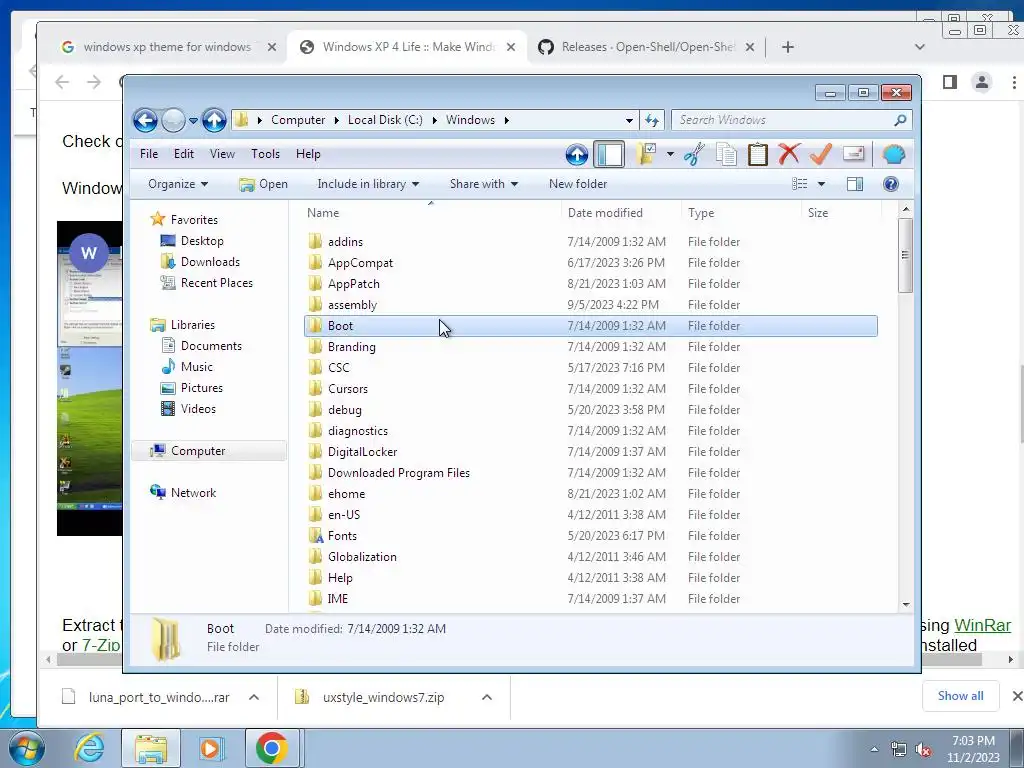Image resolution: width=1024 pixels, height=768 pixels.
Task: Expand Share with dropdown
Action: tap(483, 184)
